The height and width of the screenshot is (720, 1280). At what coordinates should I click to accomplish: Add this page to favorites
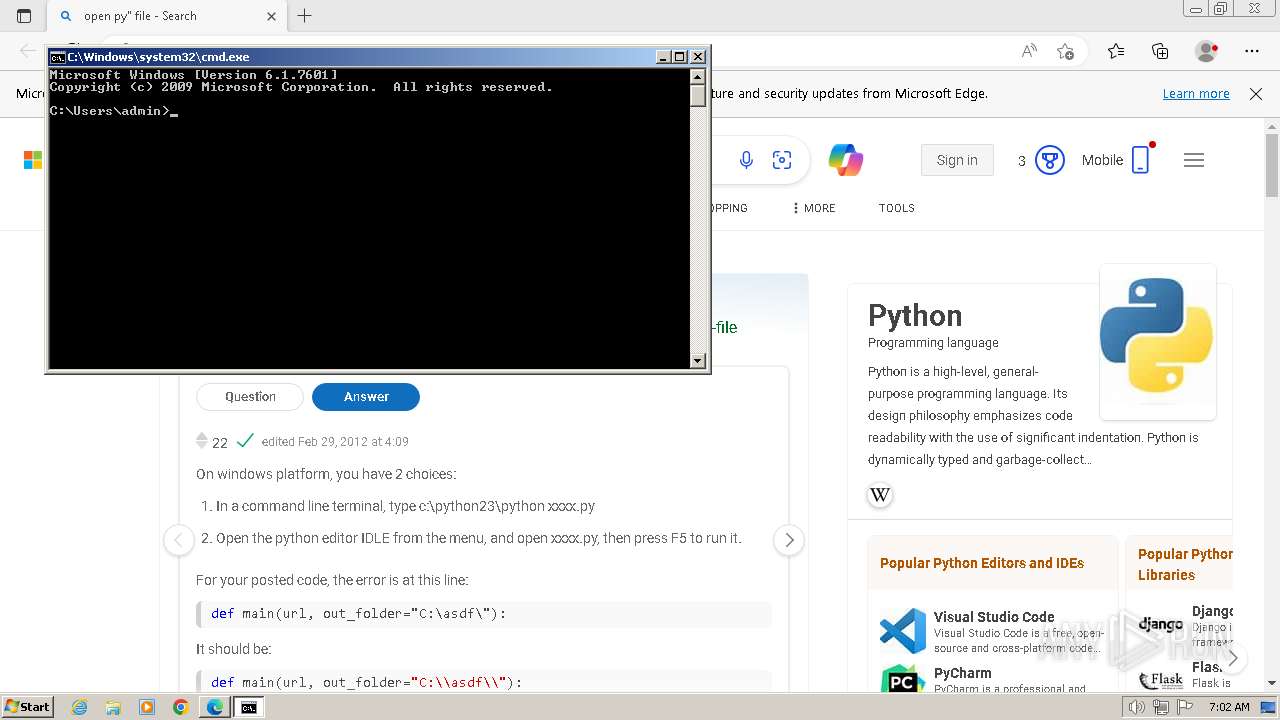1066,51
